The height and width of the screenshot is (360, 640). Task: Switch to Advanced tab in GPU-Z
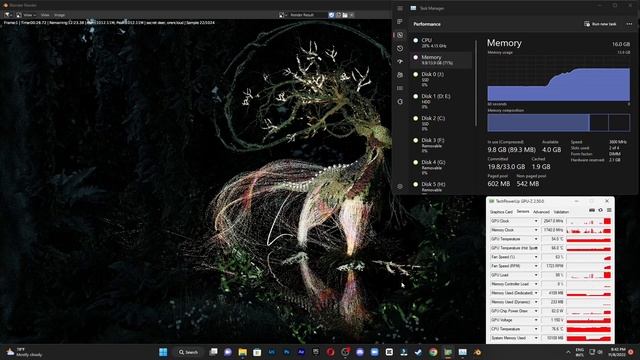click(541, 212)
